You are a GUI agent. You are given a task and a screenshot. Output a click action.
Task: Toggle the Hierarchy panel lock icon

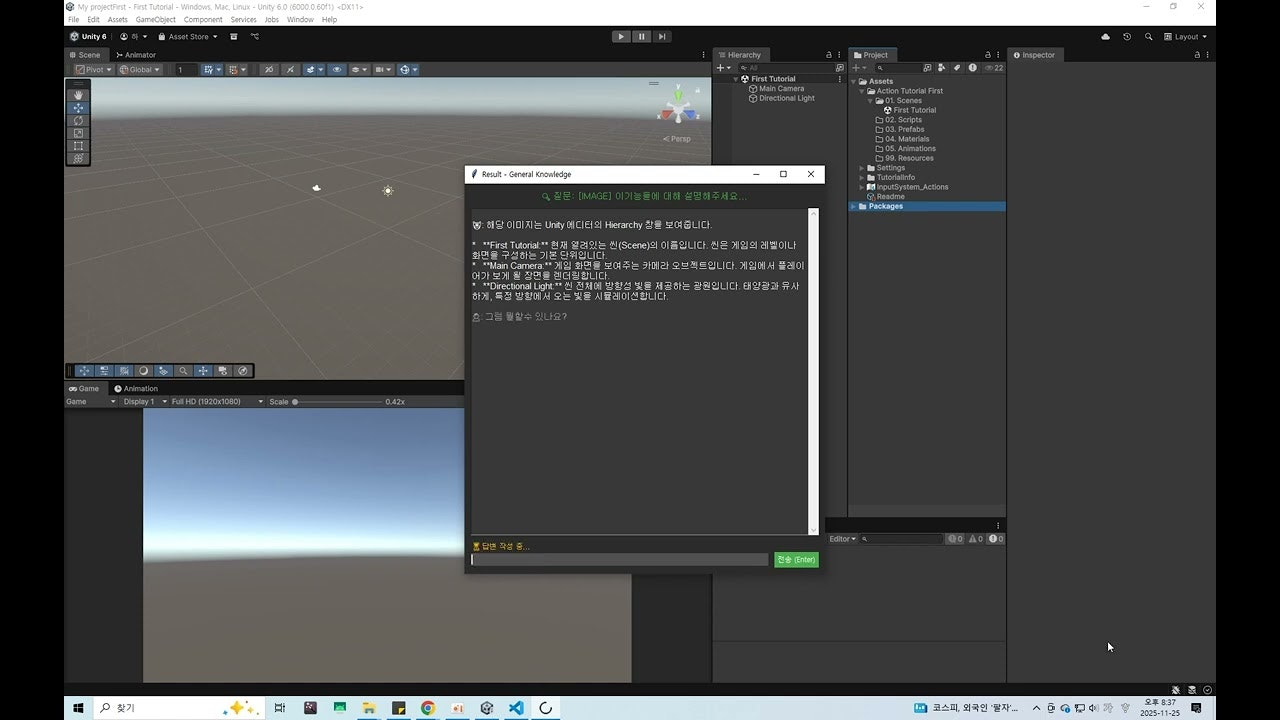point(828,55)
